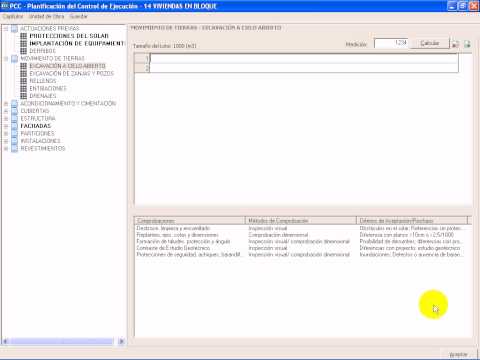This screenshot has height=360, width=480.
Task: Click 'Tamaño del lote: 1000 (m3)' label
Action: click(165, 46)
